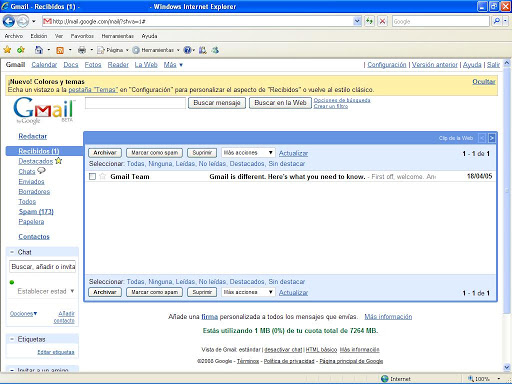Open the Spam (173) folder
This screenshot has height=384, width=512.
36,212
